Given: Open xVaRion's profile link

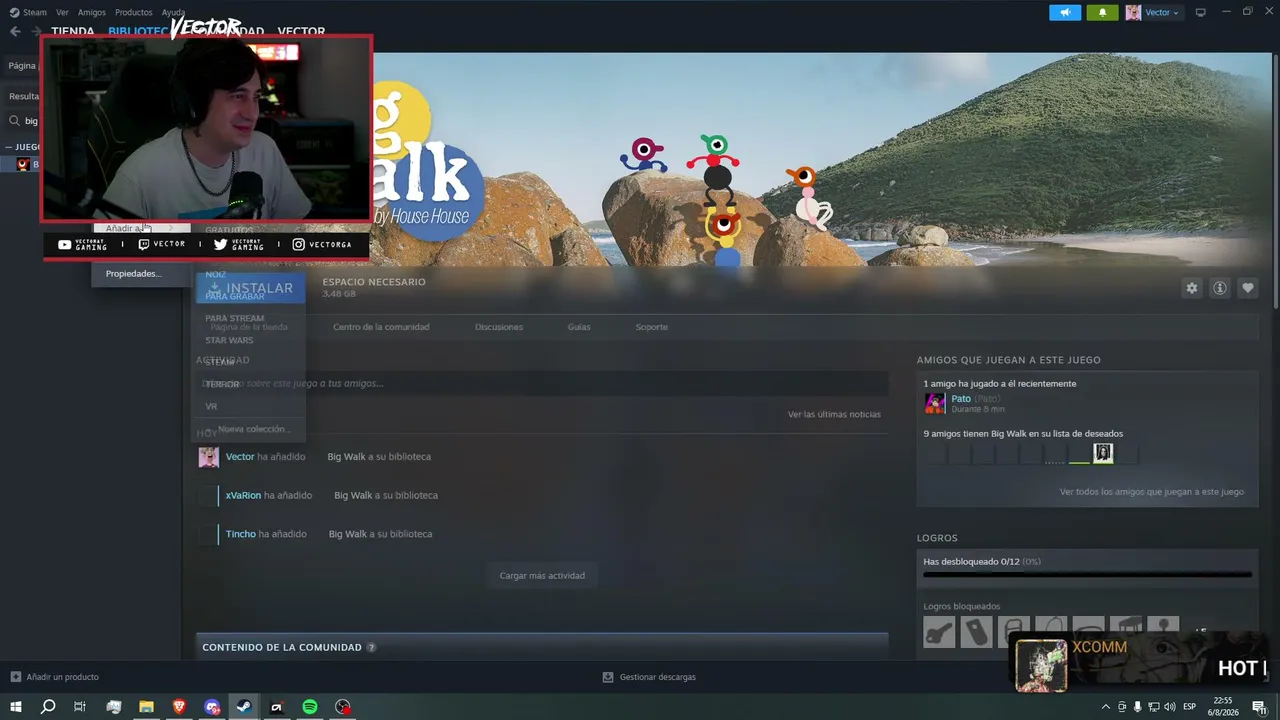Looking at the screenshot, I should (243, 495).
